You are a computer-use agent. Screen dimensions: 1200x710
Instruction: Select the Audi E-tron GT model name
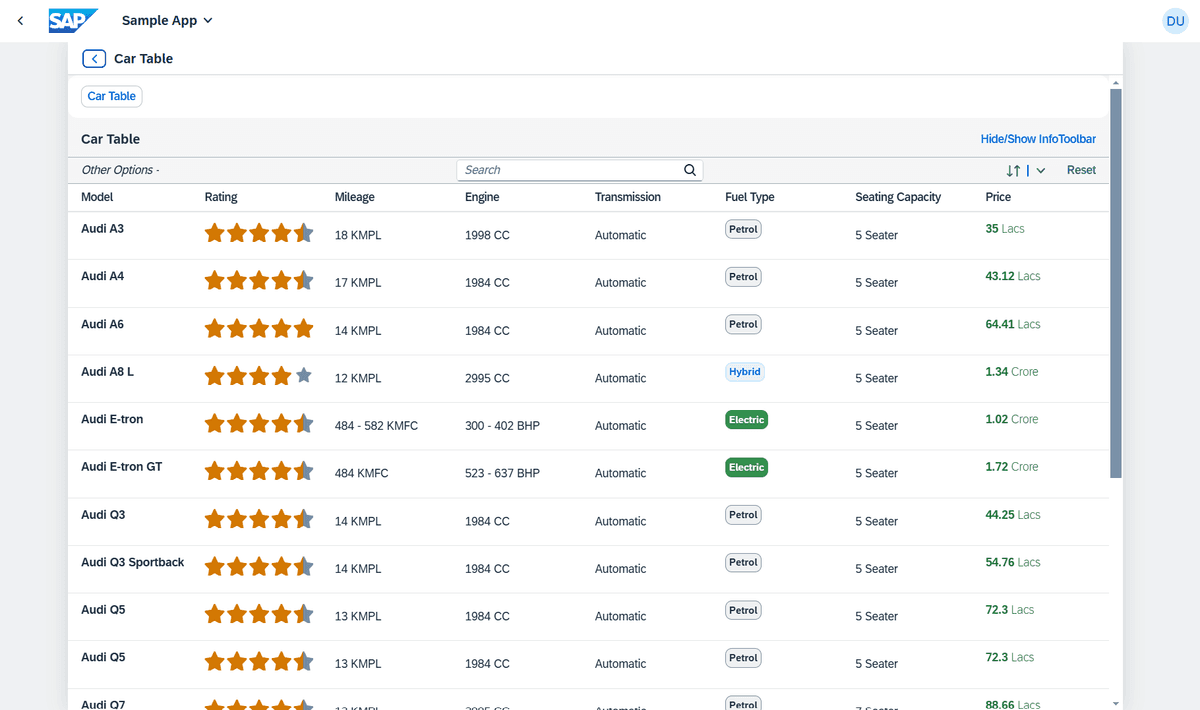pyautogui.click(x=121, y=467)
